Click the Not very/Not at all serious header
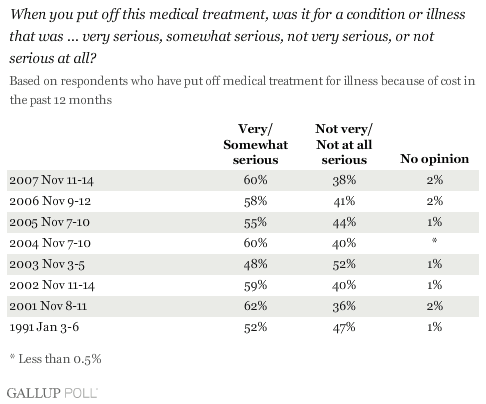Viewport: 486px width, 404px height. click(x=344, y=144)
